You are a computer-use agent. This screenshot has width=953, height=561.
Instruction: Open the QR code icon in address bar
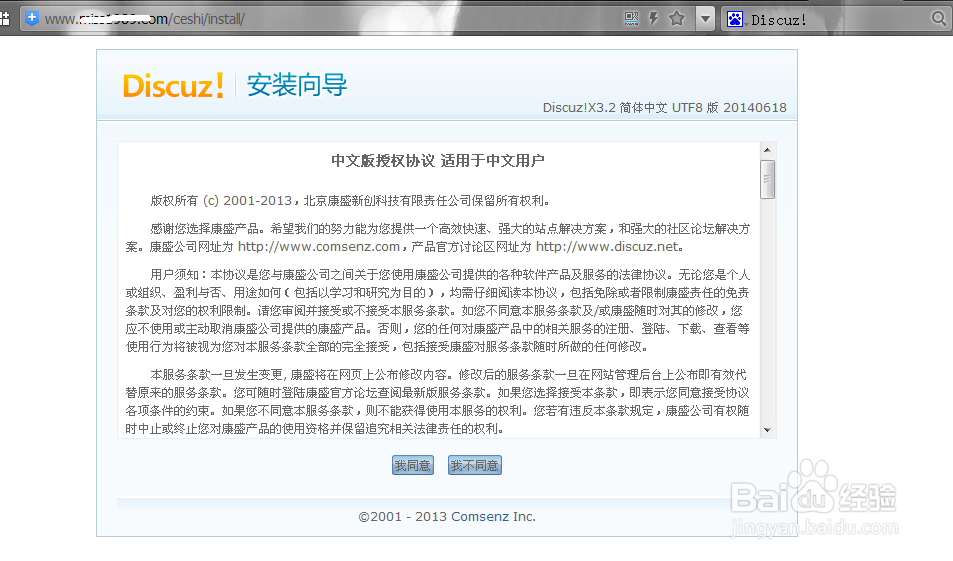[x=631, y=19]
